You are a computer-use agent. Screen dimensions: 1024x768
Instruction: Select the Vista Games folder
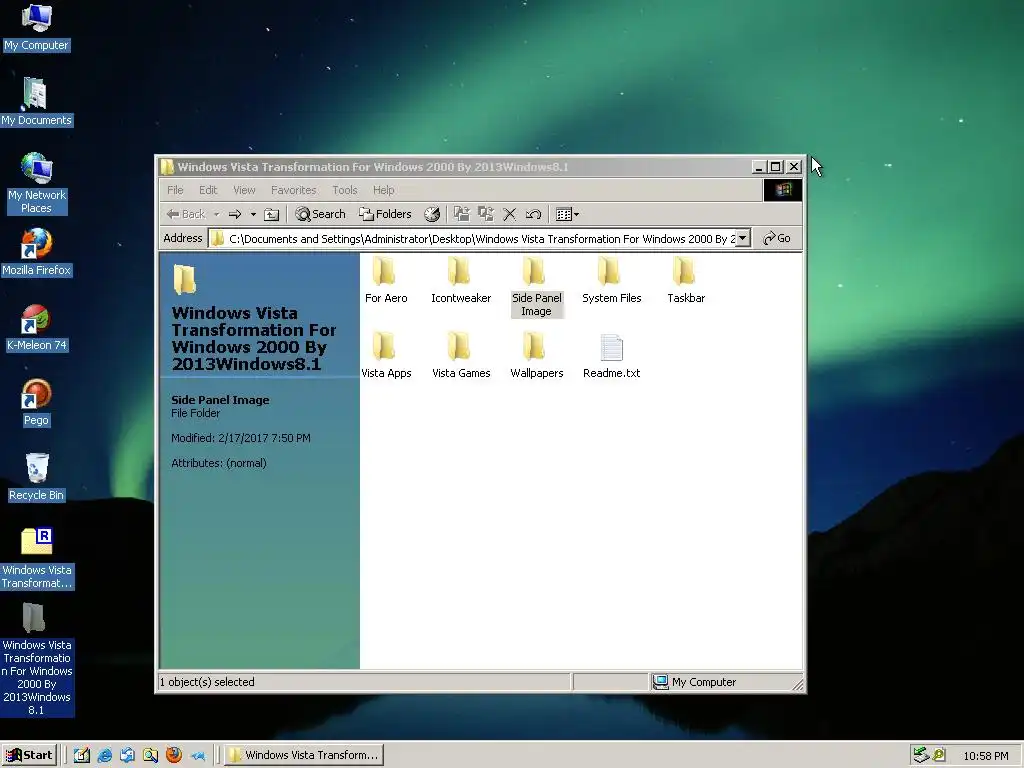(460, 355)
